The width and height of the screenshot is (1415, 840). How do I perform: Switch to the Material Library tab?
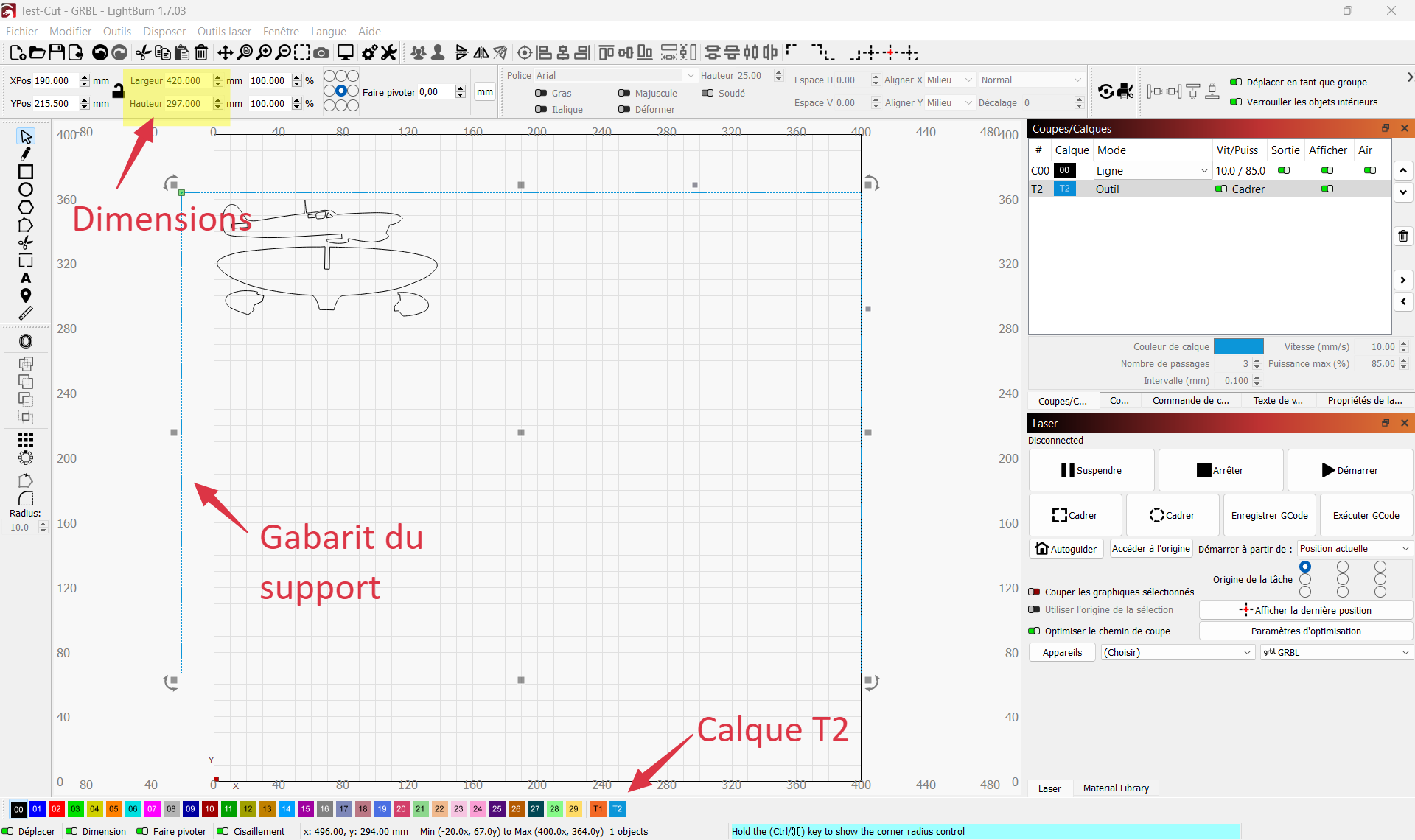[1115, 788]
